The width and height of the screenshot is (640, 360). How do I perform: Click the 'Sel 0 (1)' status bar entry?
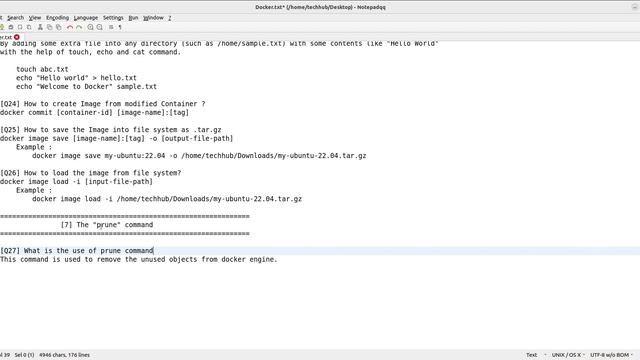24,355
